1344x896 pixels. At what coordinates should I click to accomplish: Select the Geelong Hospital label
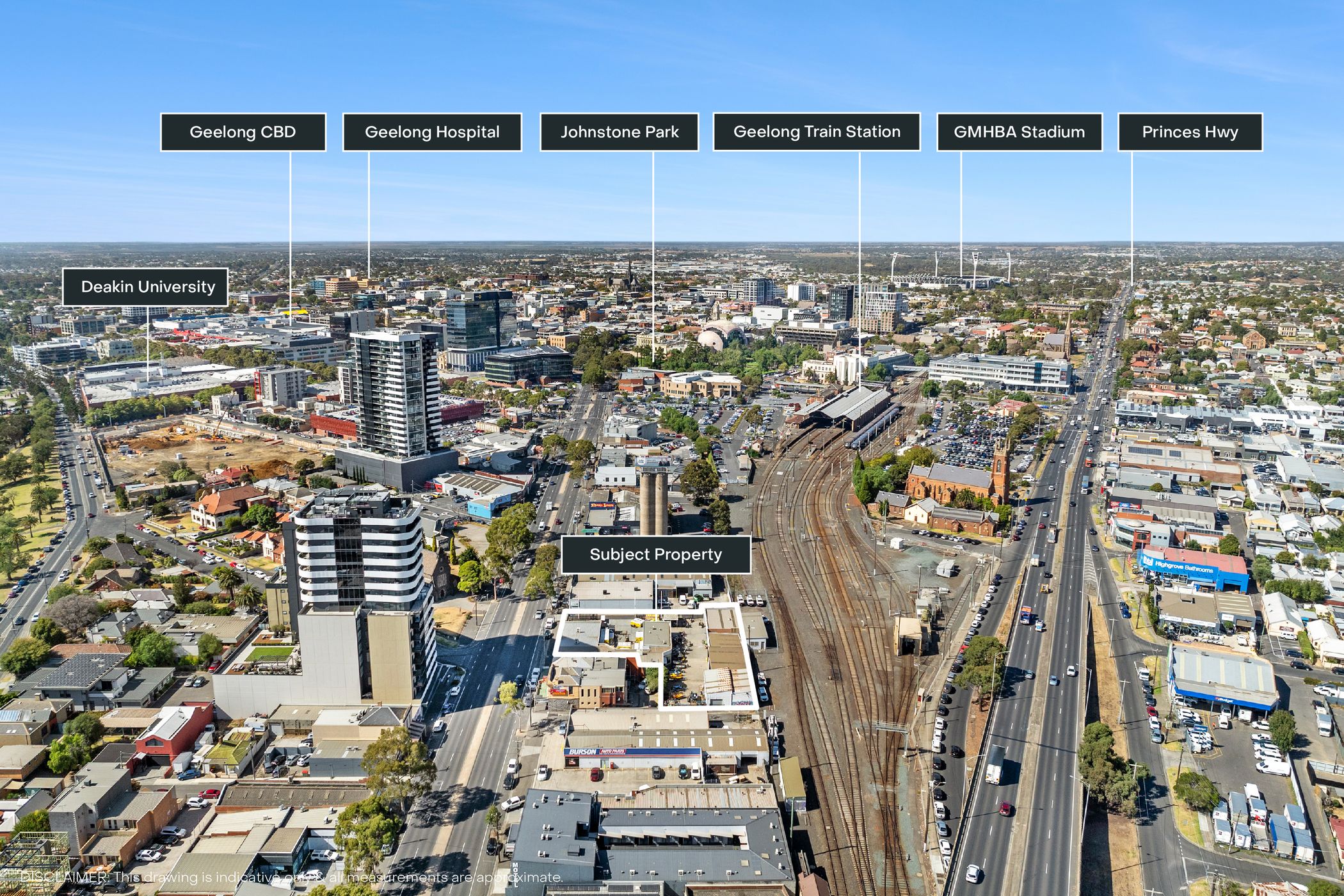coord(432,132)
